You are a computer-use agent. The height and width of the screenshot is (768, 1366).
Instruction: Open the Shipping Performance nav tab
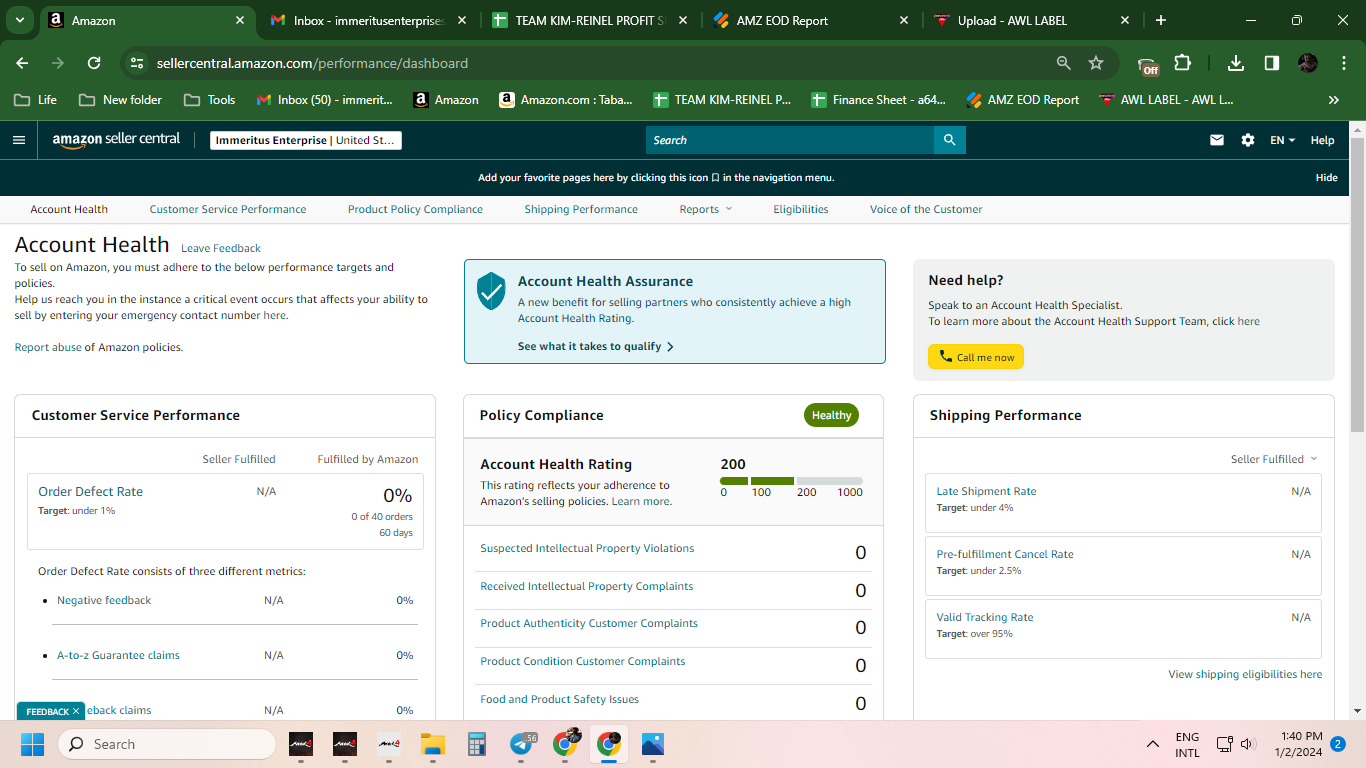581,209
